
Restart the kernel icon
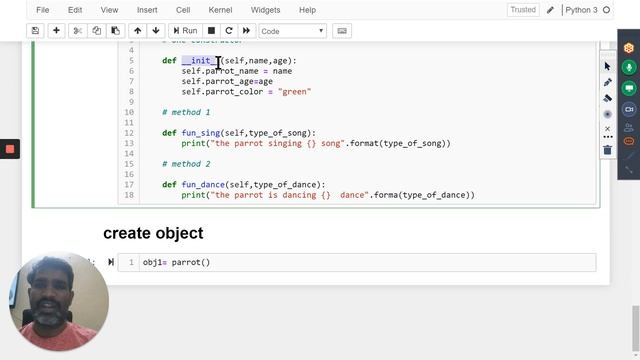[229, 31]
